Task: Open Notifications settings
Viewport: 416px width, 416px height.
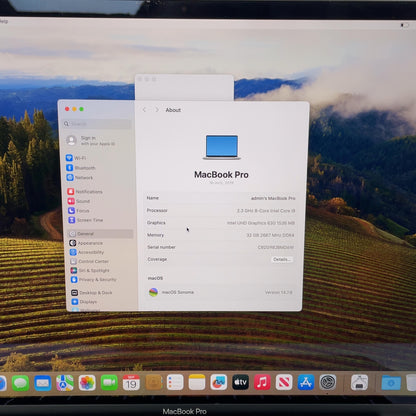Action: point(85,191)
